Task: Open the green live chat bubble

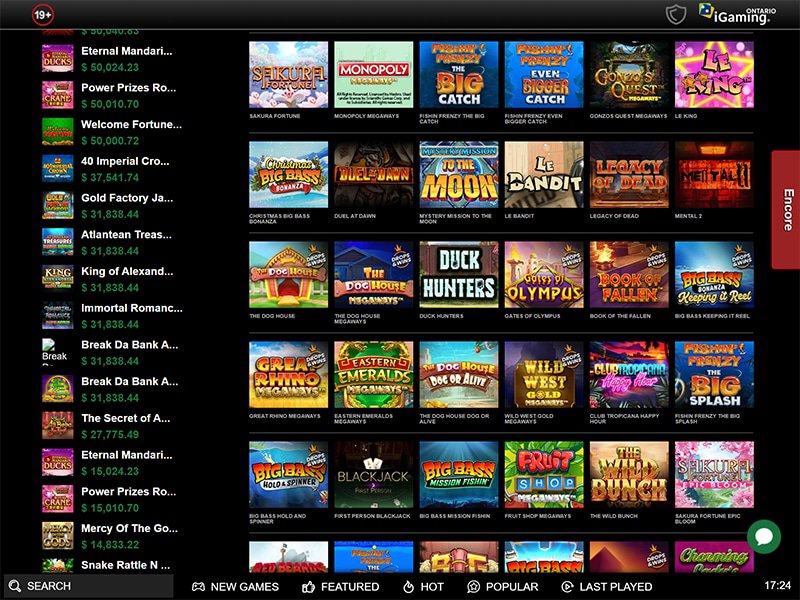Action: pos(764,536)
